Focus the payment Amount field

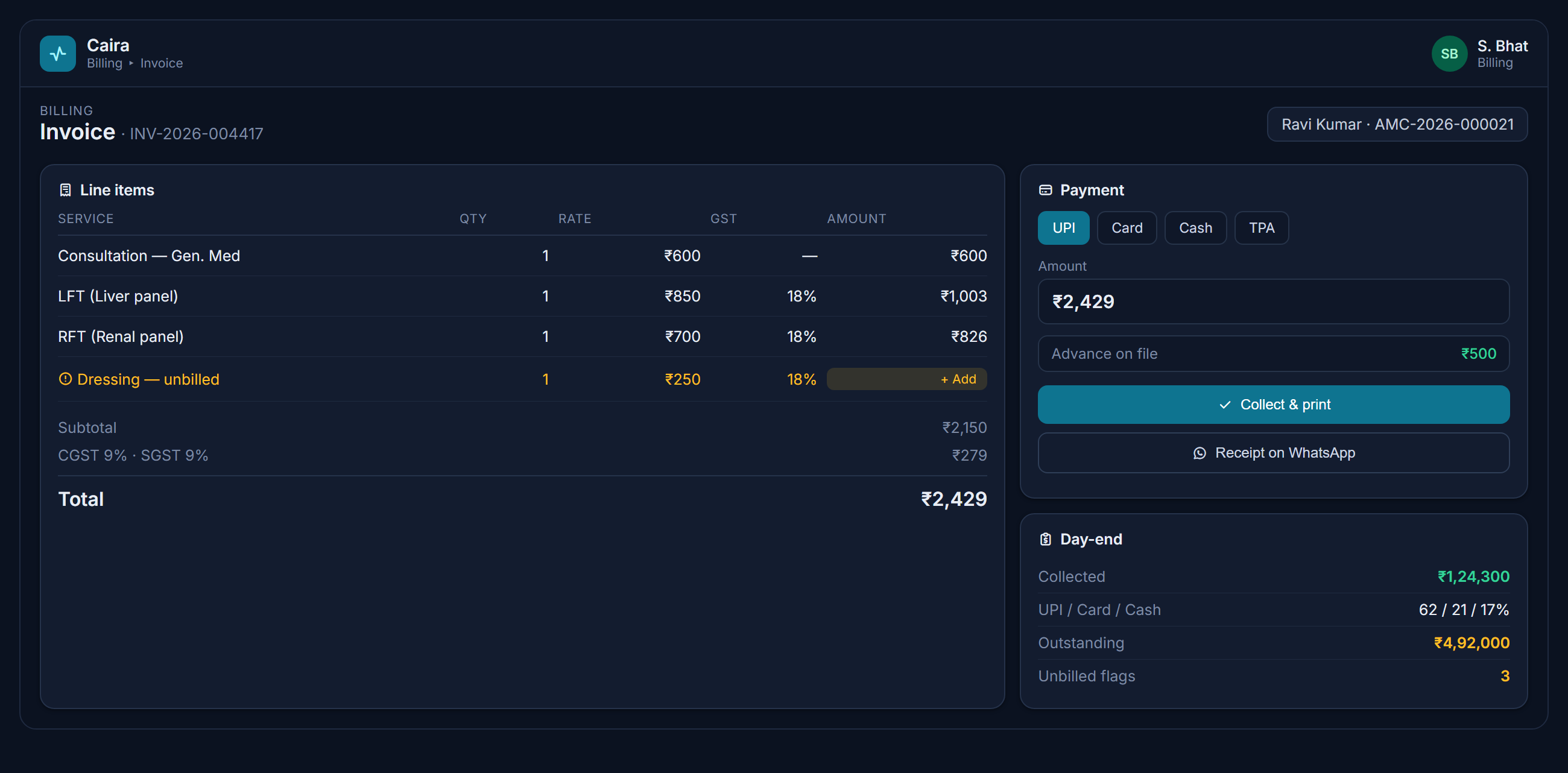[x=1273, y=301]
